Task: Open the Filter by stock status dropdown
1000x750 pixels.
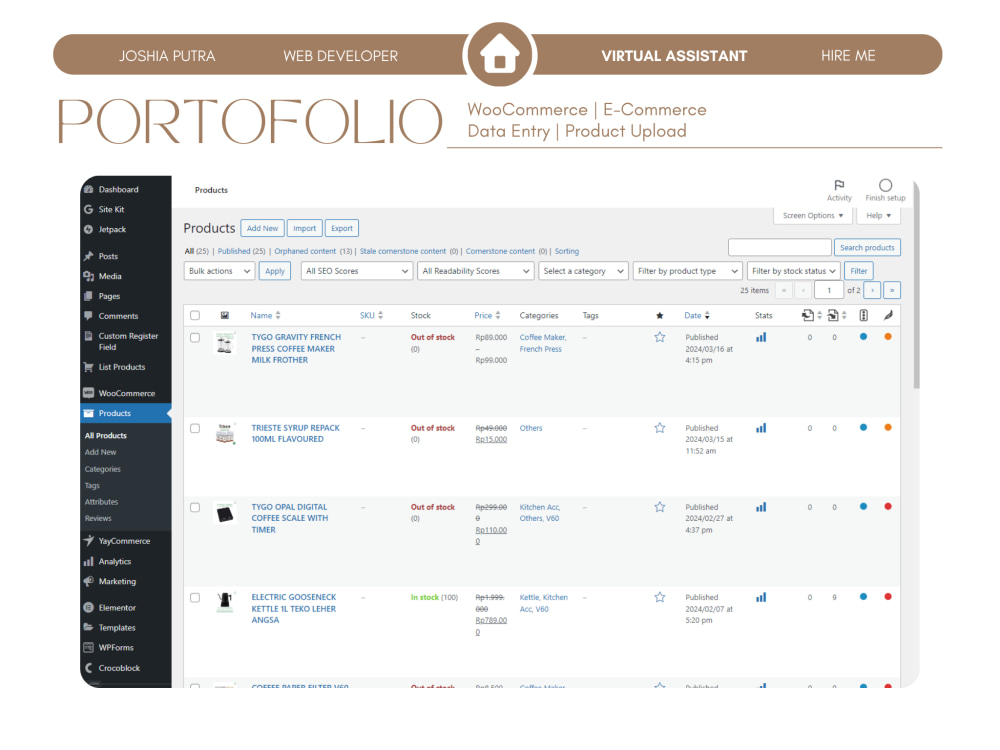Action: (x=793, y=270)
